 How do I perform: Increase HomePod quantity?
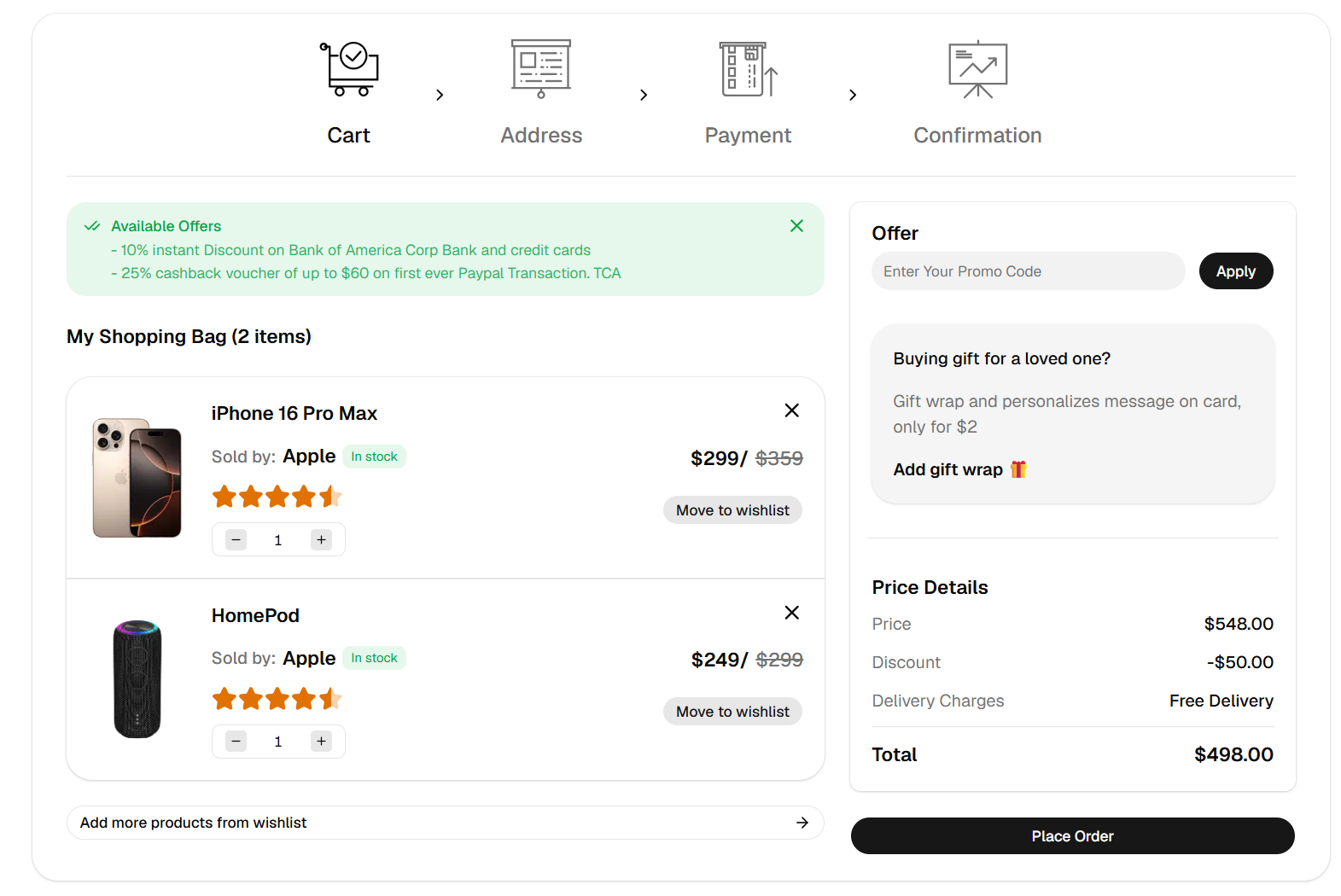321,742
